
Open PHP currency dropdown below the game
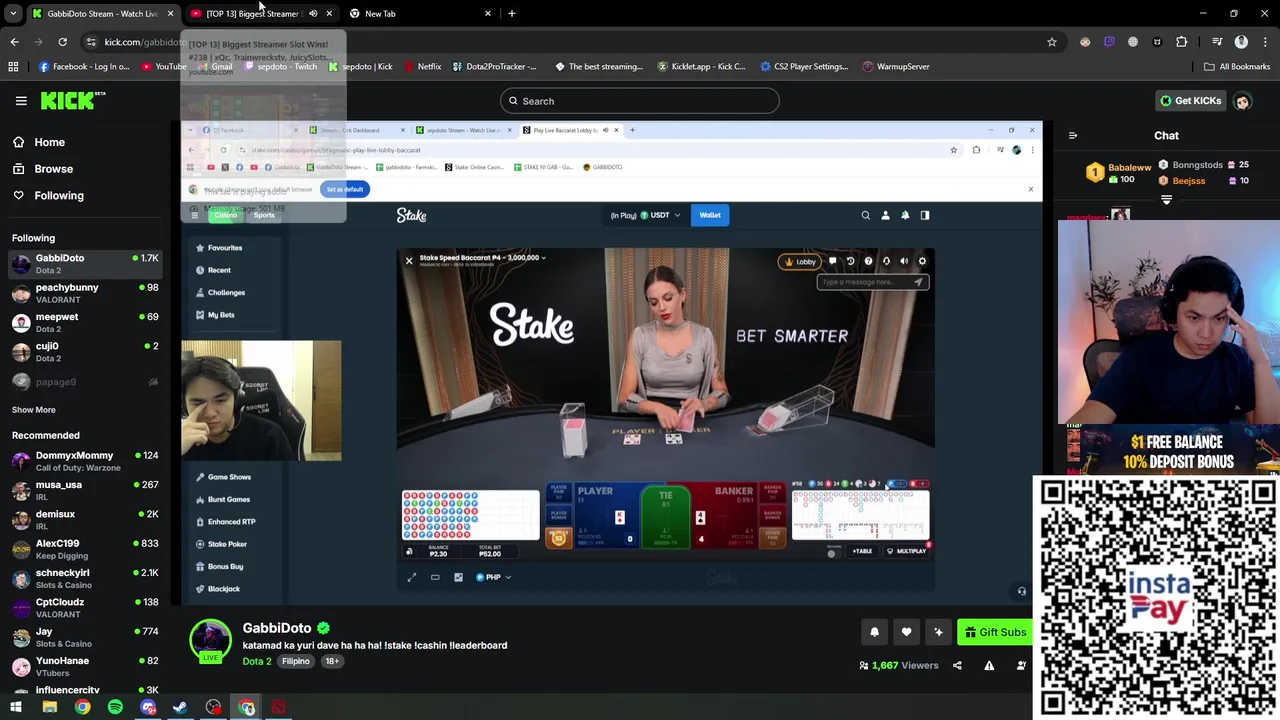(493, 577)
